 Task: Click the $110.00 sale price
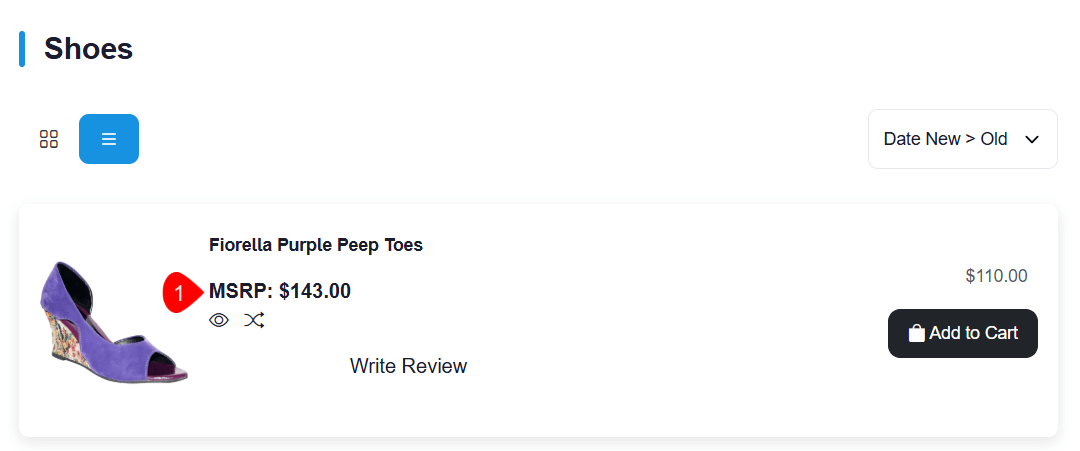996,276
